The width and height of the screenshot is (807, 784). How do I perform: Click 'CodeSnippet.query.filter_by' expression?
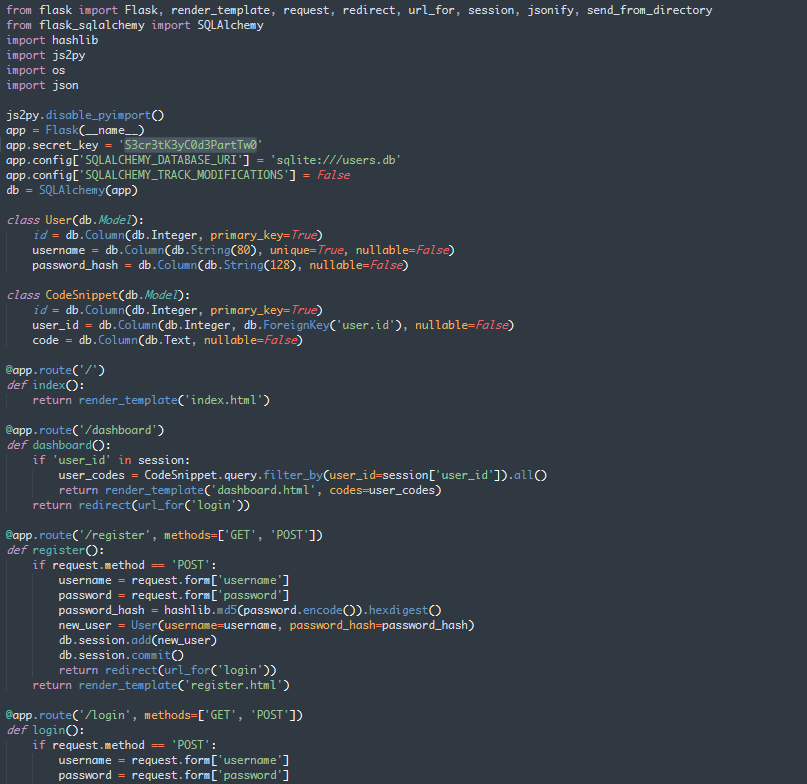pyautogui.click(x=233, y=475)
